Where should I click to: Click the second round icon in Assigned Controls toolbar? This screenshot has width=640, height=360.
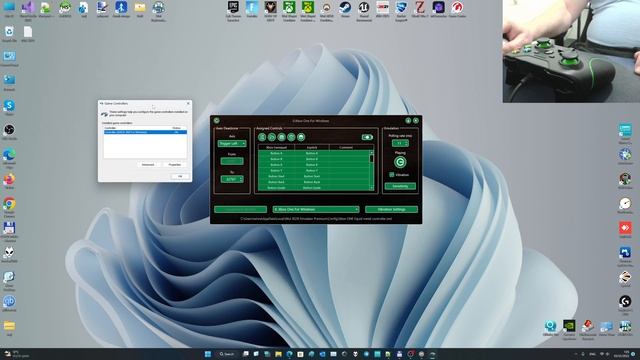point(272,137)
